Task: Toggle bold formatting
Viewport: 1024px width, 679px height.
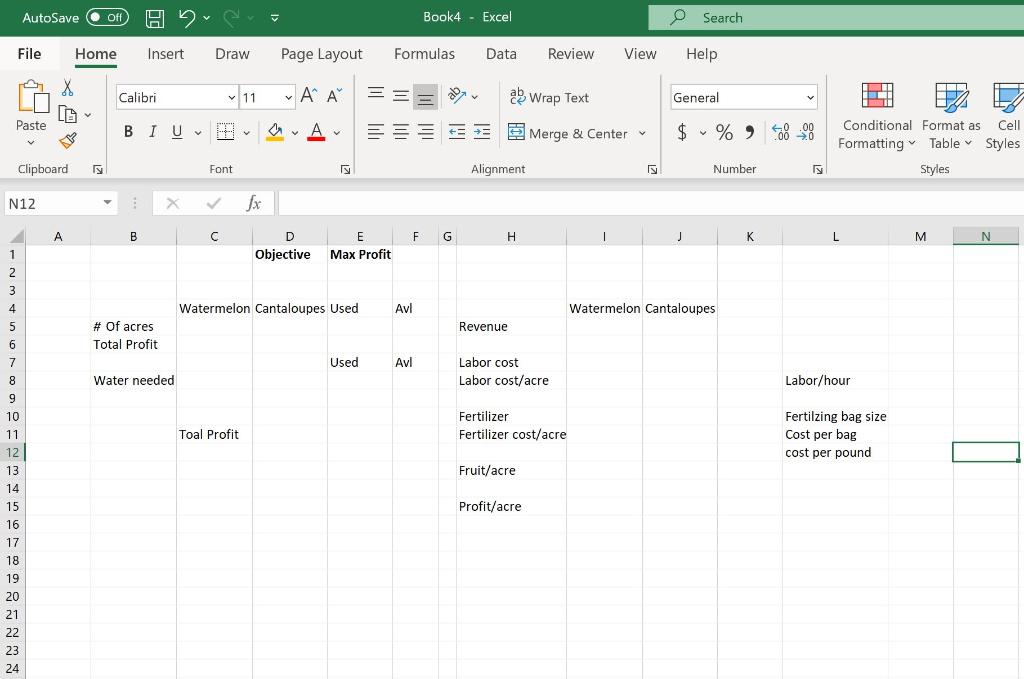Action: 128,131
